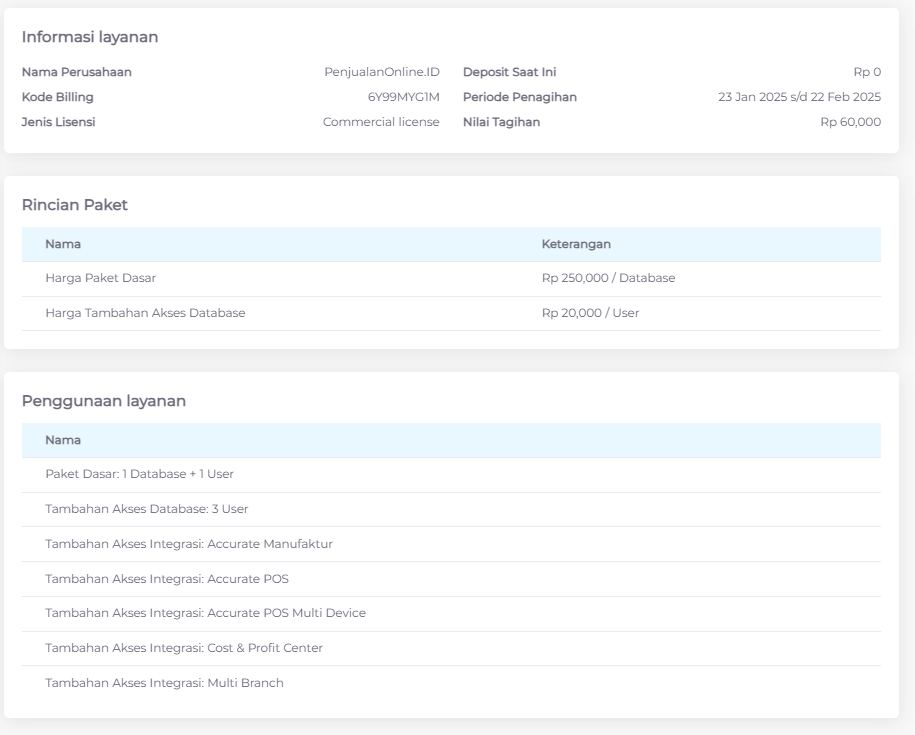This screenshot has height=735, width=915.
Task: Click the Commercial license value
Action: pyautogui.click(x=380, y=122)
